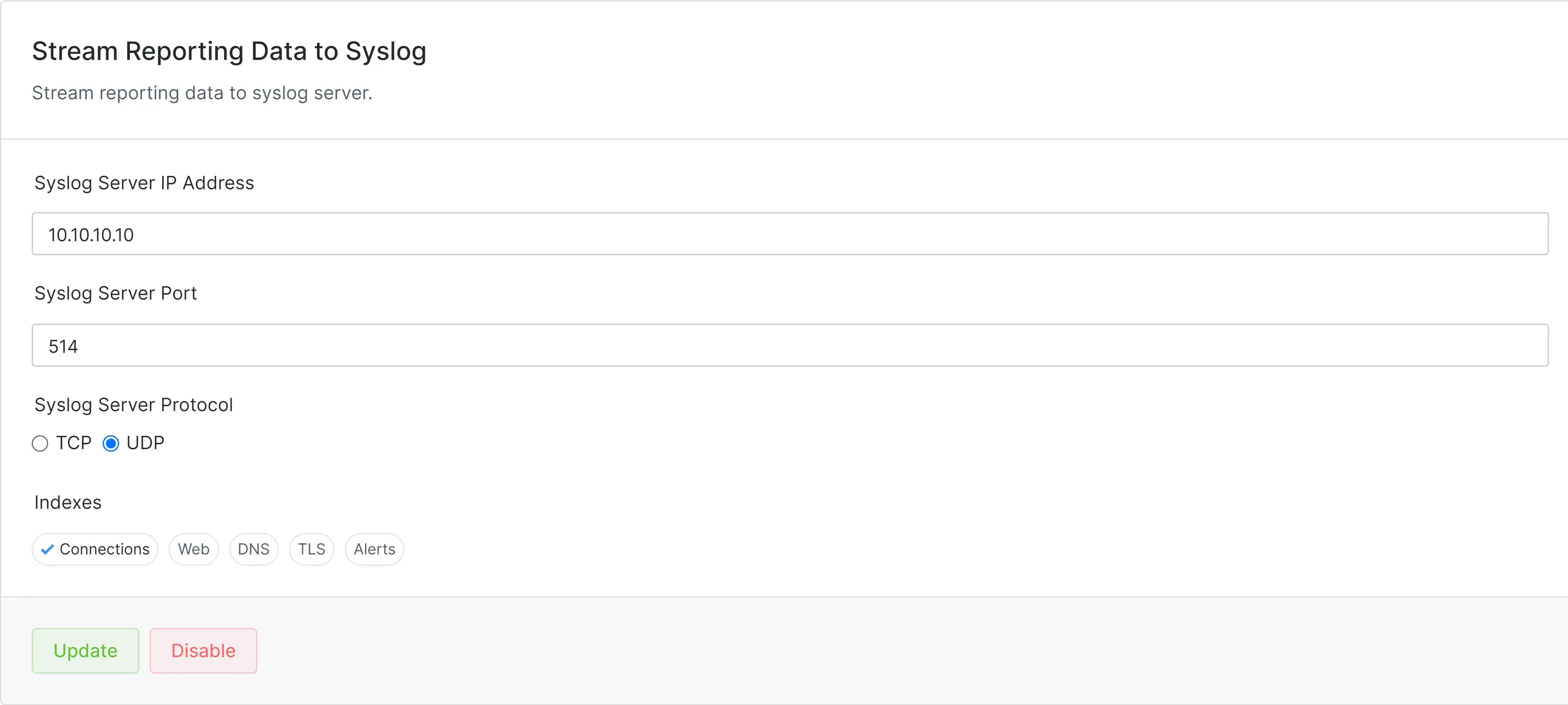The height and width of the screenshot is (705, 1568).
Task: Select the TCP radio button
Action: 40,443
